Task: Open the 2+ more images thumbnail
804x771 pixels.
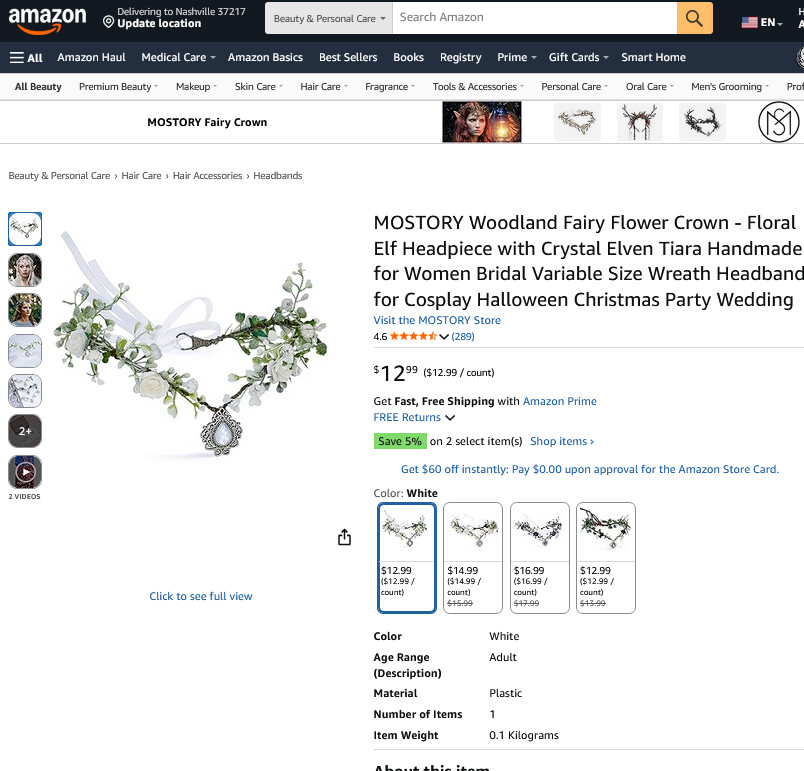Action: point(25,431)
